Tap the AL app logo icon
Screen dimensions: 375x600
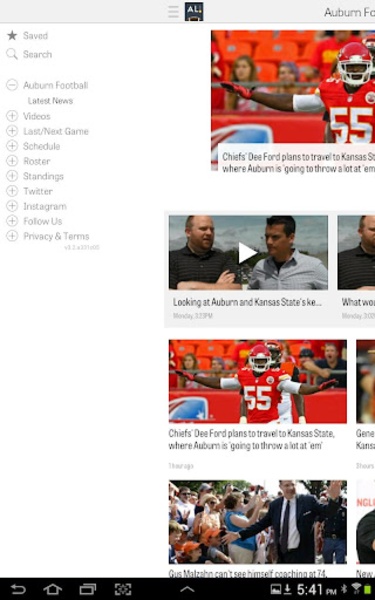point(194,11)
